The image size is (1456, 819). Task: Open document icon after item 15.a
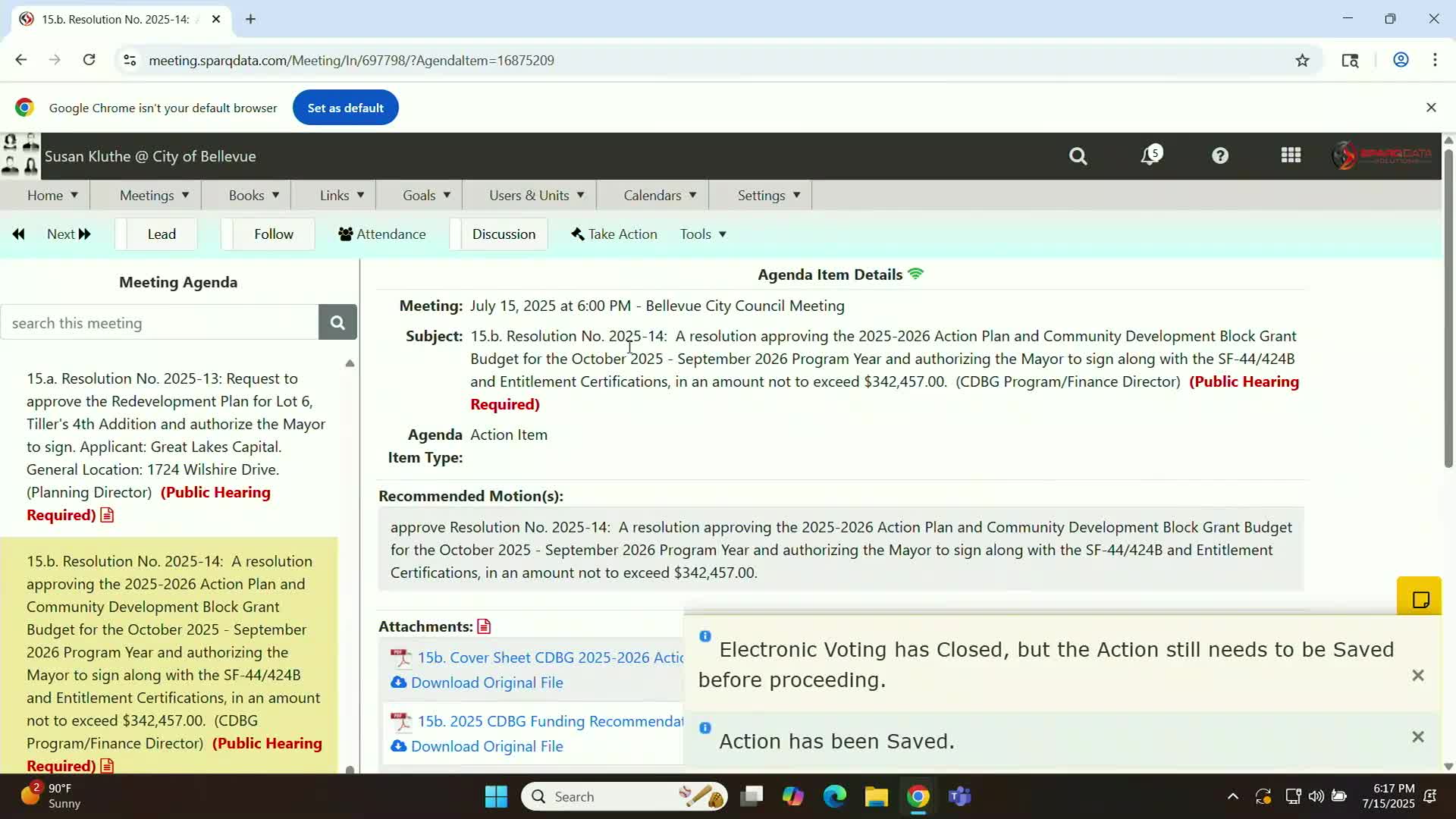(x=107, y=516)
